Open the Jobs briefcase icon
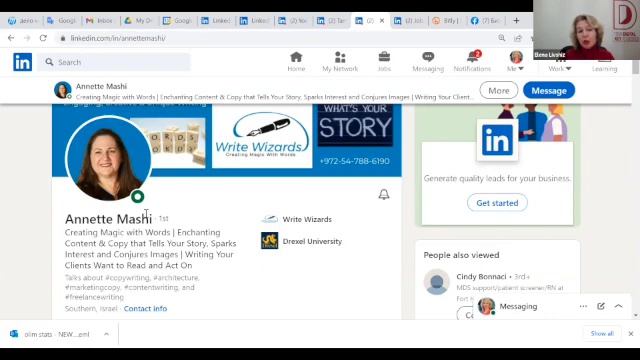 click(384, 62)
